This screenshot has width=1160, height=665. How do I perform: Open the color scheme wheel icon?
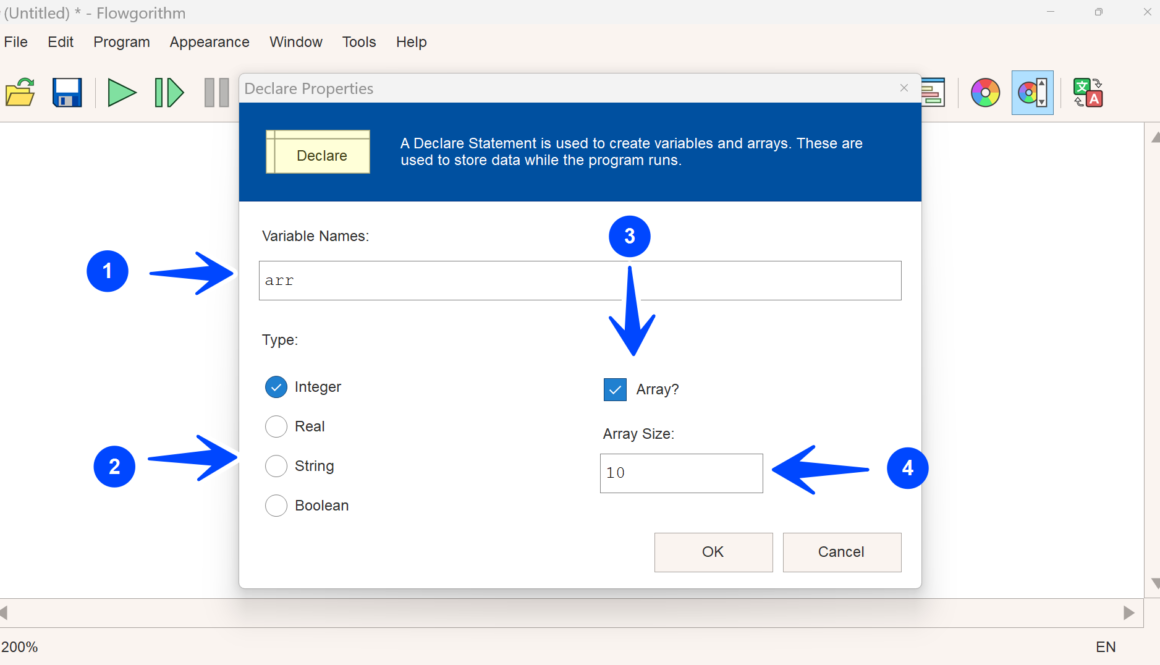pos(985,93)
